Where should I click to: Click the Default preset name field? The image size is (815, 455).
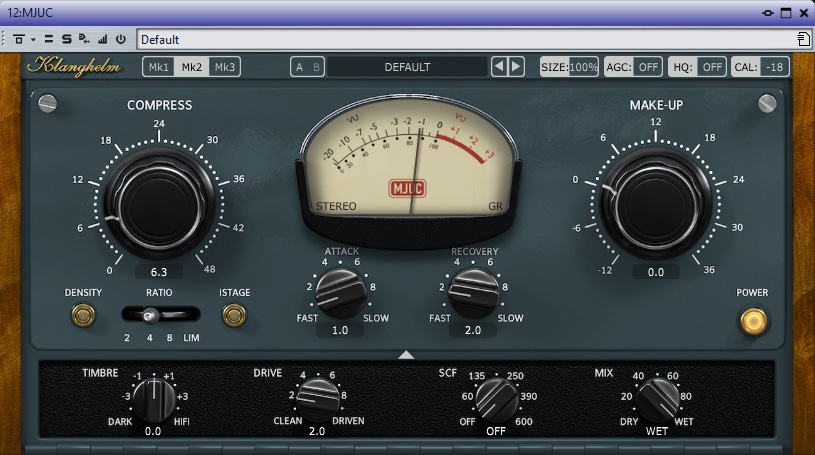[466, 40]
